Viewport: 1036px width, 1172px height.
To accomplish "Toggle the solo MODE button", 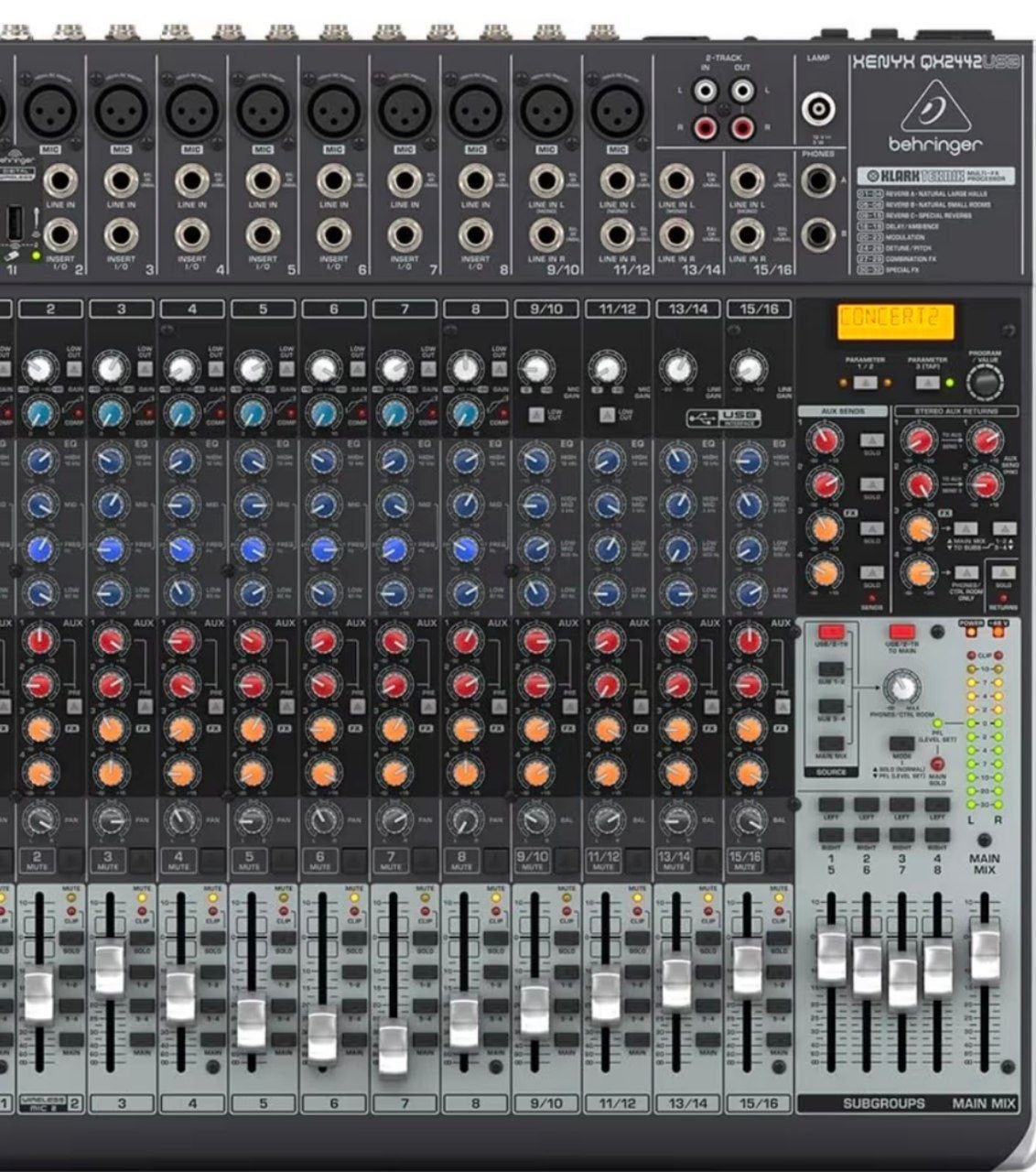I will click(x=901, y=743).
